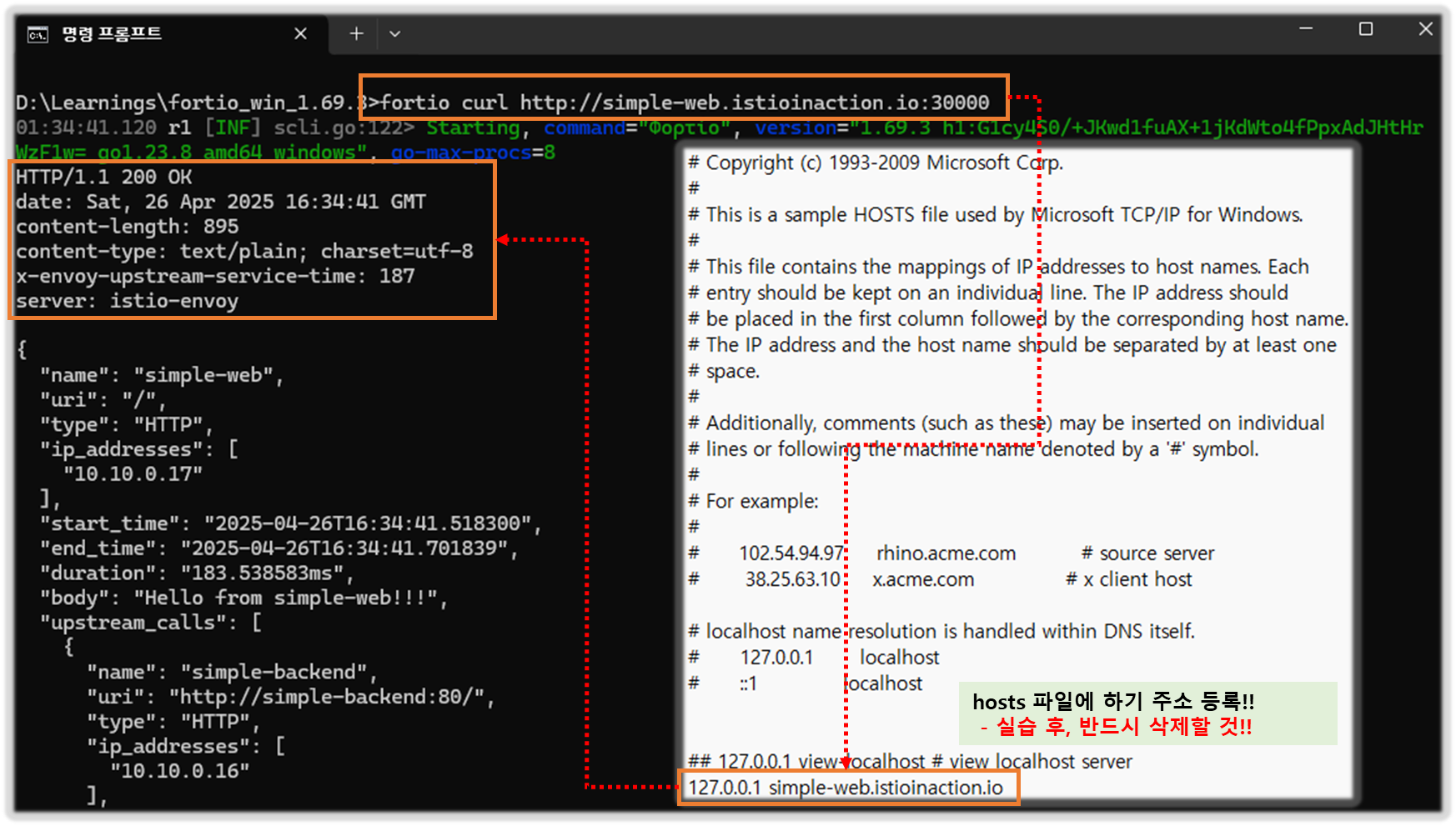
Task: Click 'rhino.acme.com' in the hosts file
Action: click(x=946, y=553)
